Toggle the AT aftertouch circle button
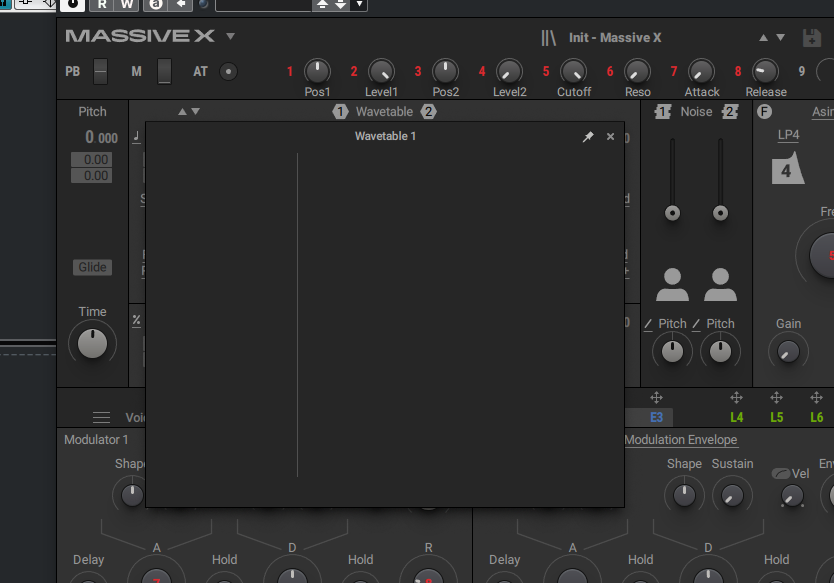This screenshot has width=834, height=583. [x=228, y=72]
